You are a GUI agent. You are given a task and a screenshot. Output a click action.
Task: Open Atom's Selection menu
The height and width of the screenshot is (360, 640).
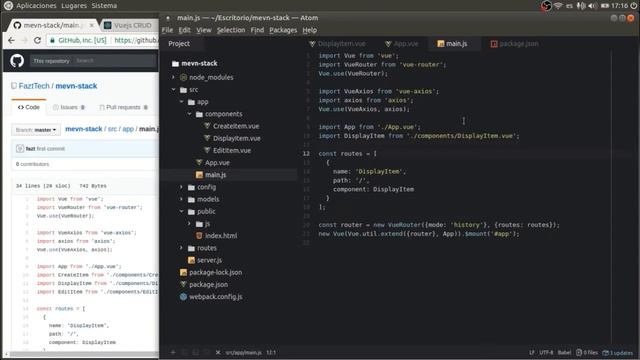[x=231, y=30]
